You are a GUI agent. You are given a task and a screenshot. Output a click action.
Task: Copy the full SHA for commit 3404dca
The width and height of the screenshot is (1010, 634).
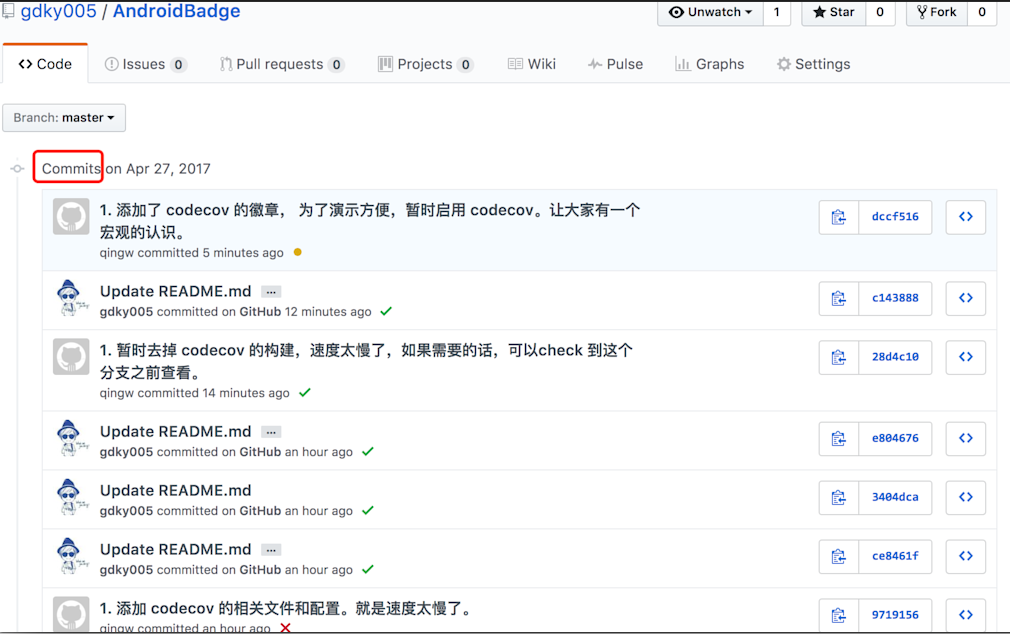(x=839, y=497)
